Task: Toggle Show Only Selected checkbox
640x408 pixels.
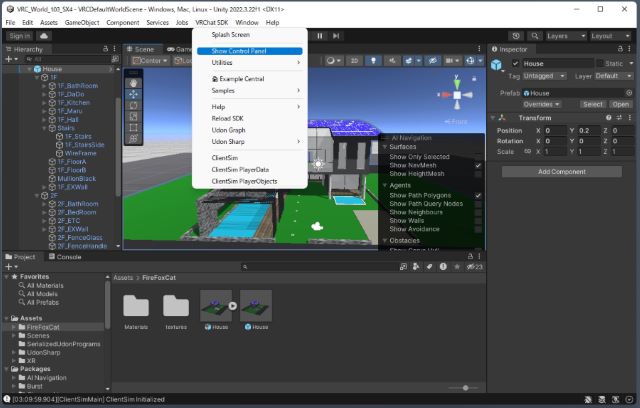Action: (x=478, y=157)
